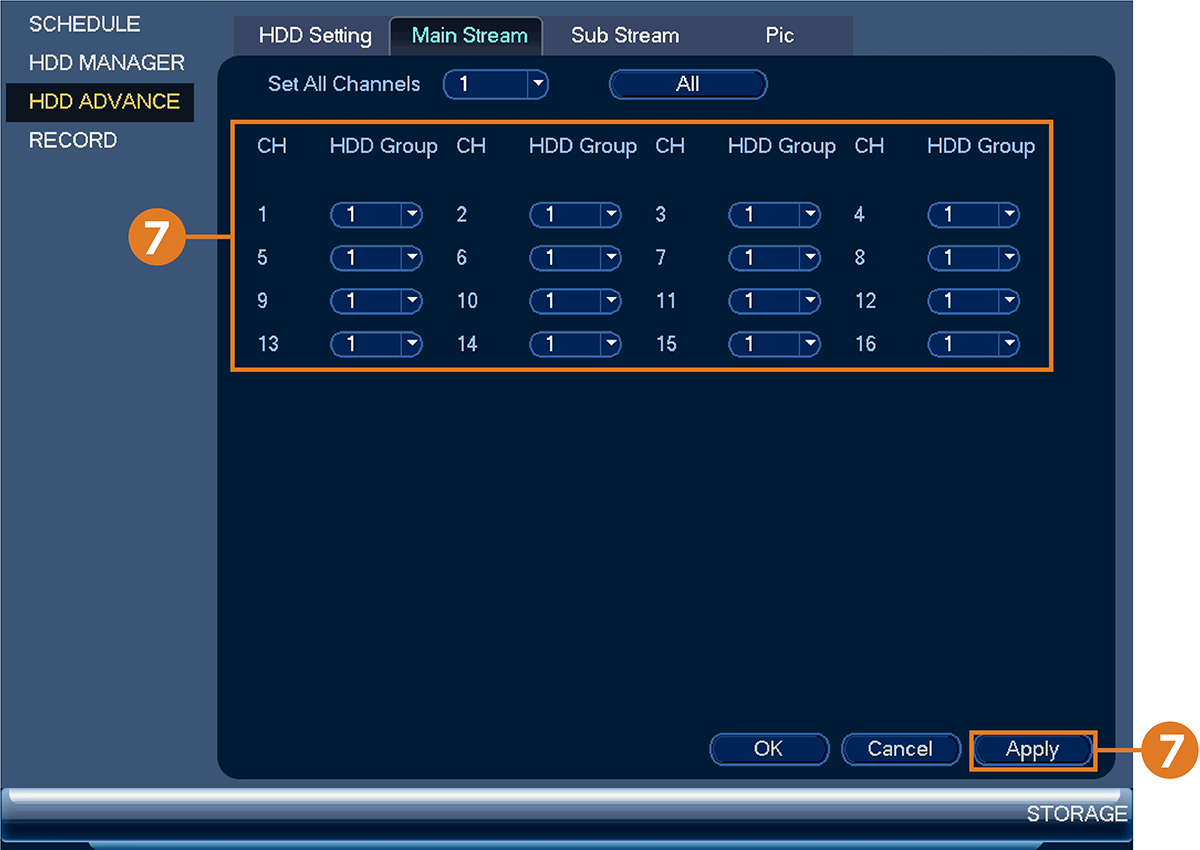The height and width of the screenshot is (850, 1200).
Task: Open HDD Group dropdown for channel 4
Action: coord(973,214)
